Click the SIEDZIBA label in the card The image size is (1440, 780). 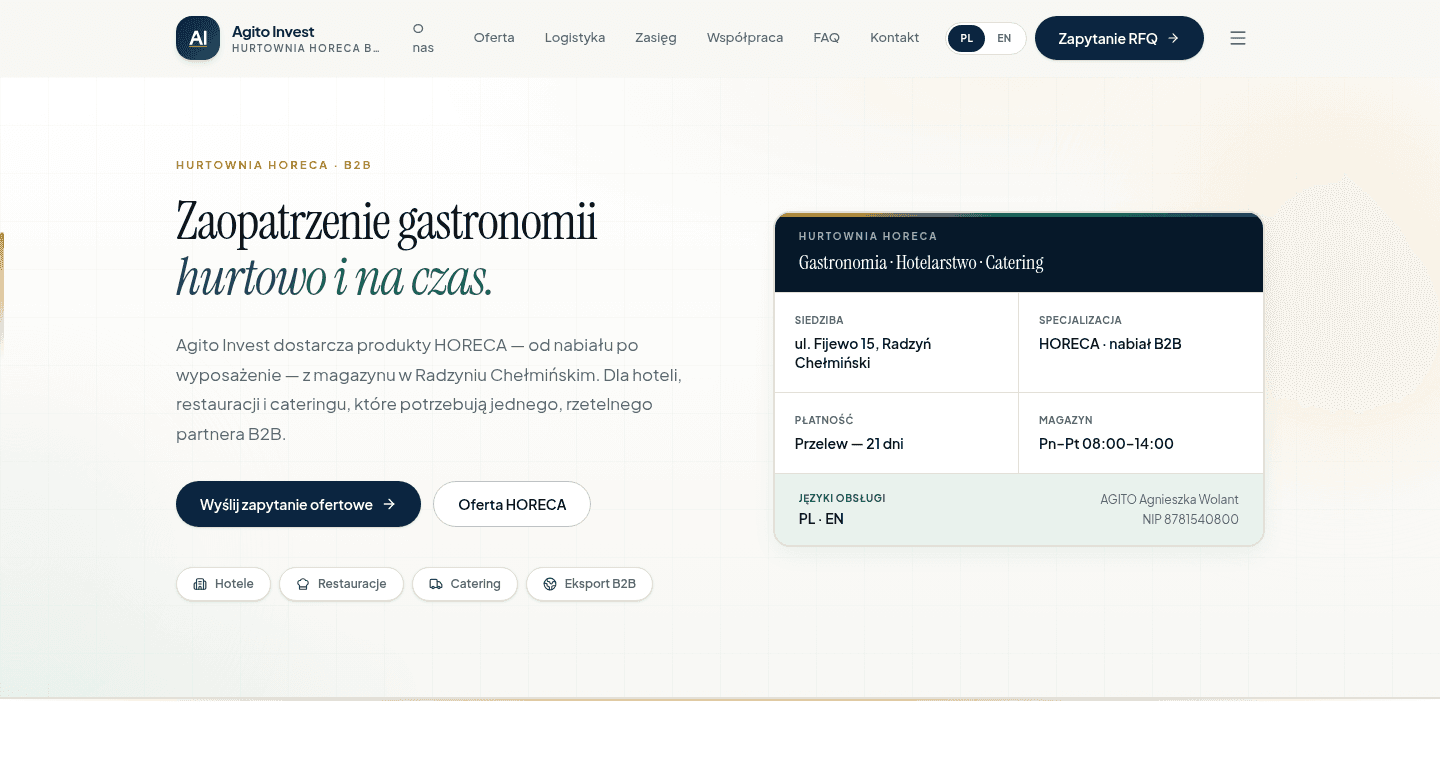819,320
